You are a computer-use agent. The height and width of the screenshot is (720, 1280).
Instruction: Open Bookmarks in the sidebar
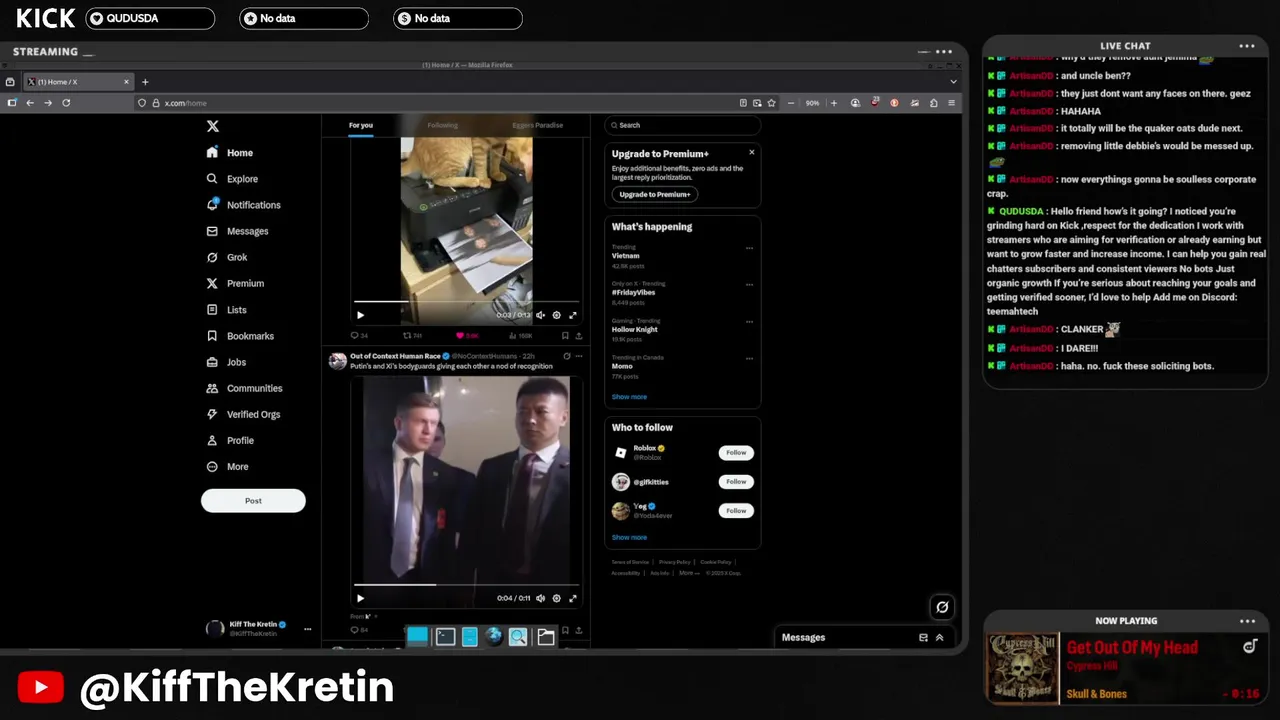click(240, 336)
